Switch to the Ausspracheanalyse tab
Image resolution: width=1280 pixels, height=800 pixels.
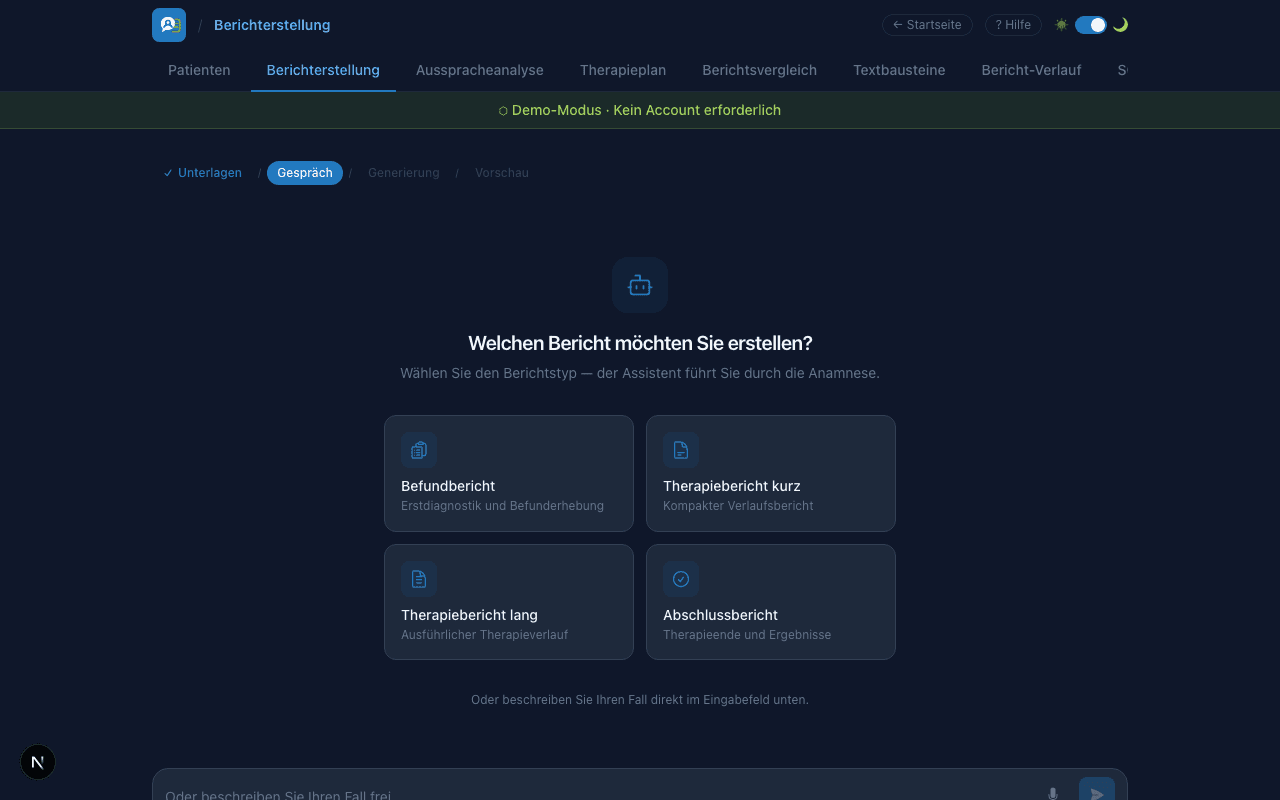(480, 70)
